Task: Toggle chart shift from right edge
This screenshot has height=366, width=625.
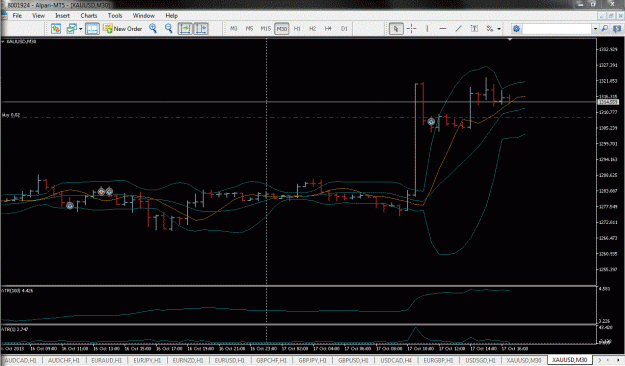Action: [201, 29]
